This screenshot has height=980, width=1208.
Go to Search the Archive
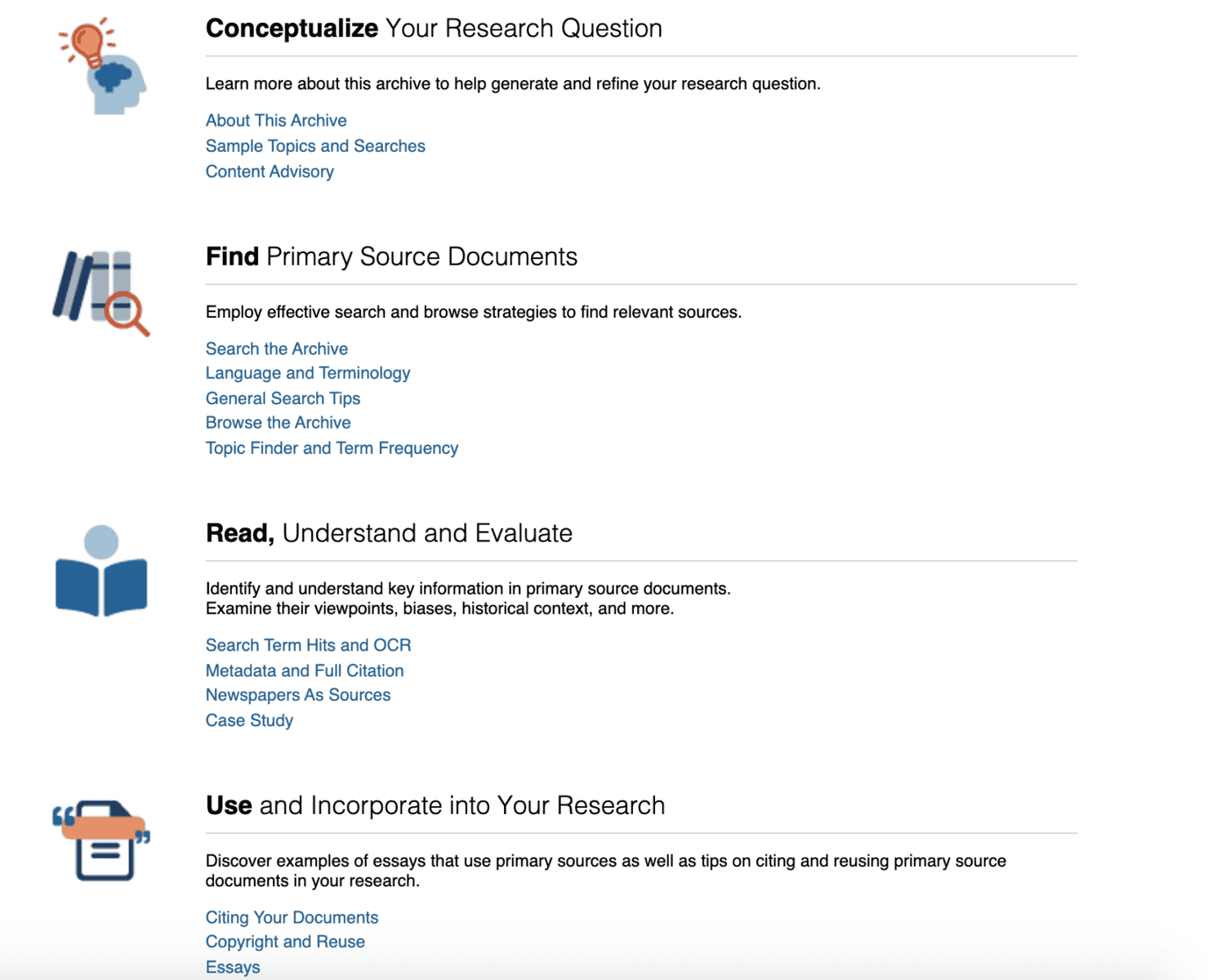click(277, 349)
